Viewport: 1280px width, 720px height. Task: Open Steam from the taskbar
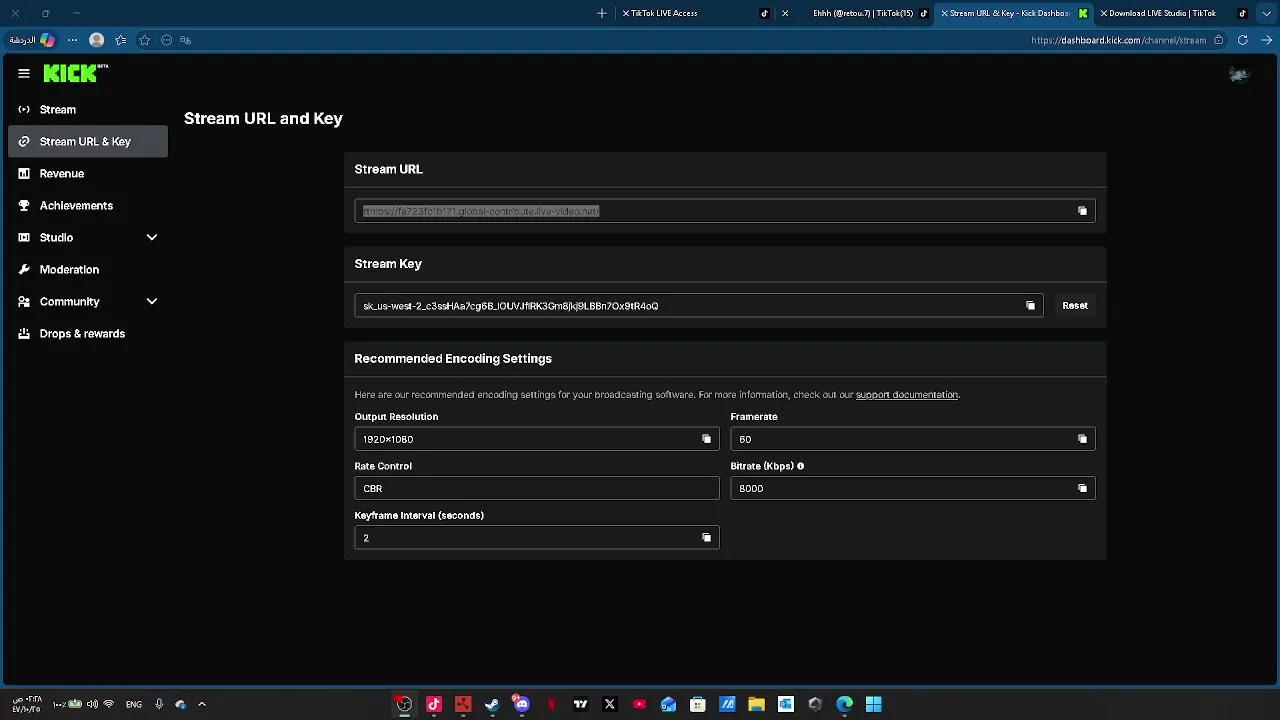point(492,704)
